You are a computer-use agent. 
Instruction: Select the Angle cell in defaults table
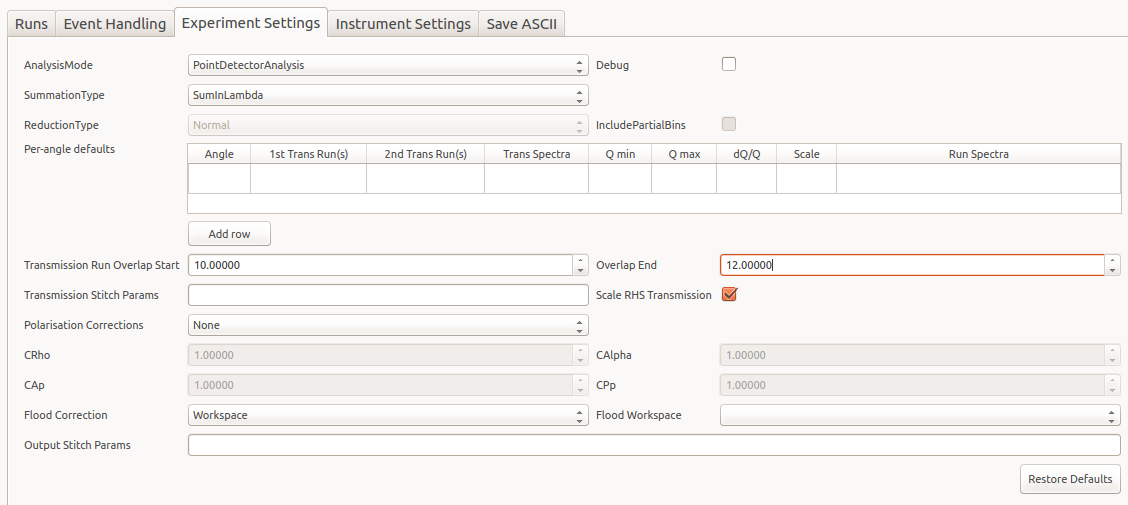click(x=219, y=178)
